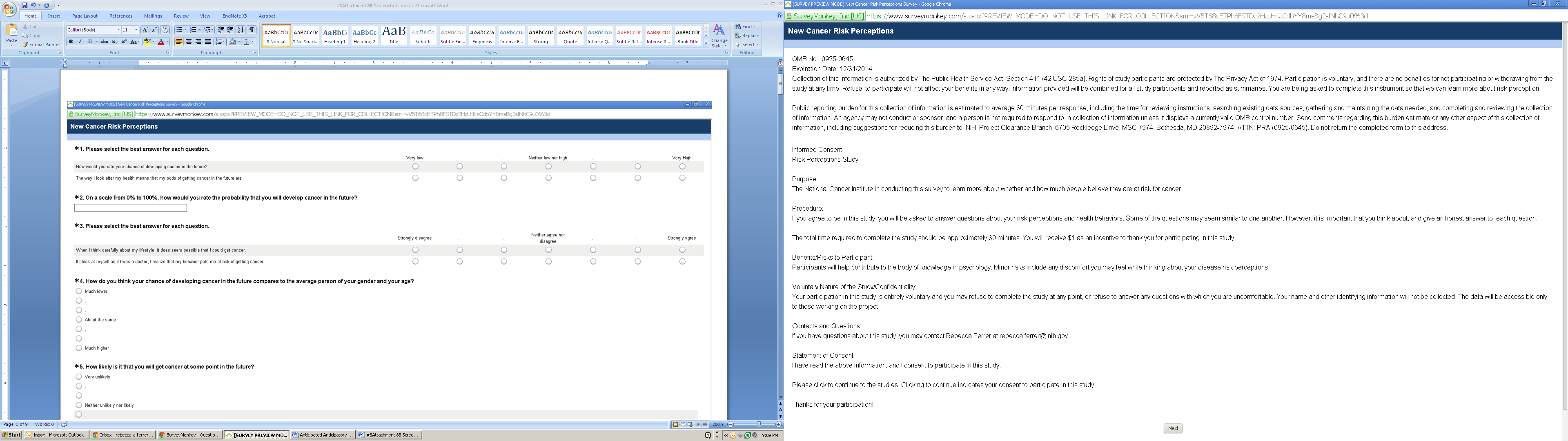Viewport: 1568px width, 441px height.
Task: Select the 'Very unlikely' radio button
Action: [x=78, y=377]
